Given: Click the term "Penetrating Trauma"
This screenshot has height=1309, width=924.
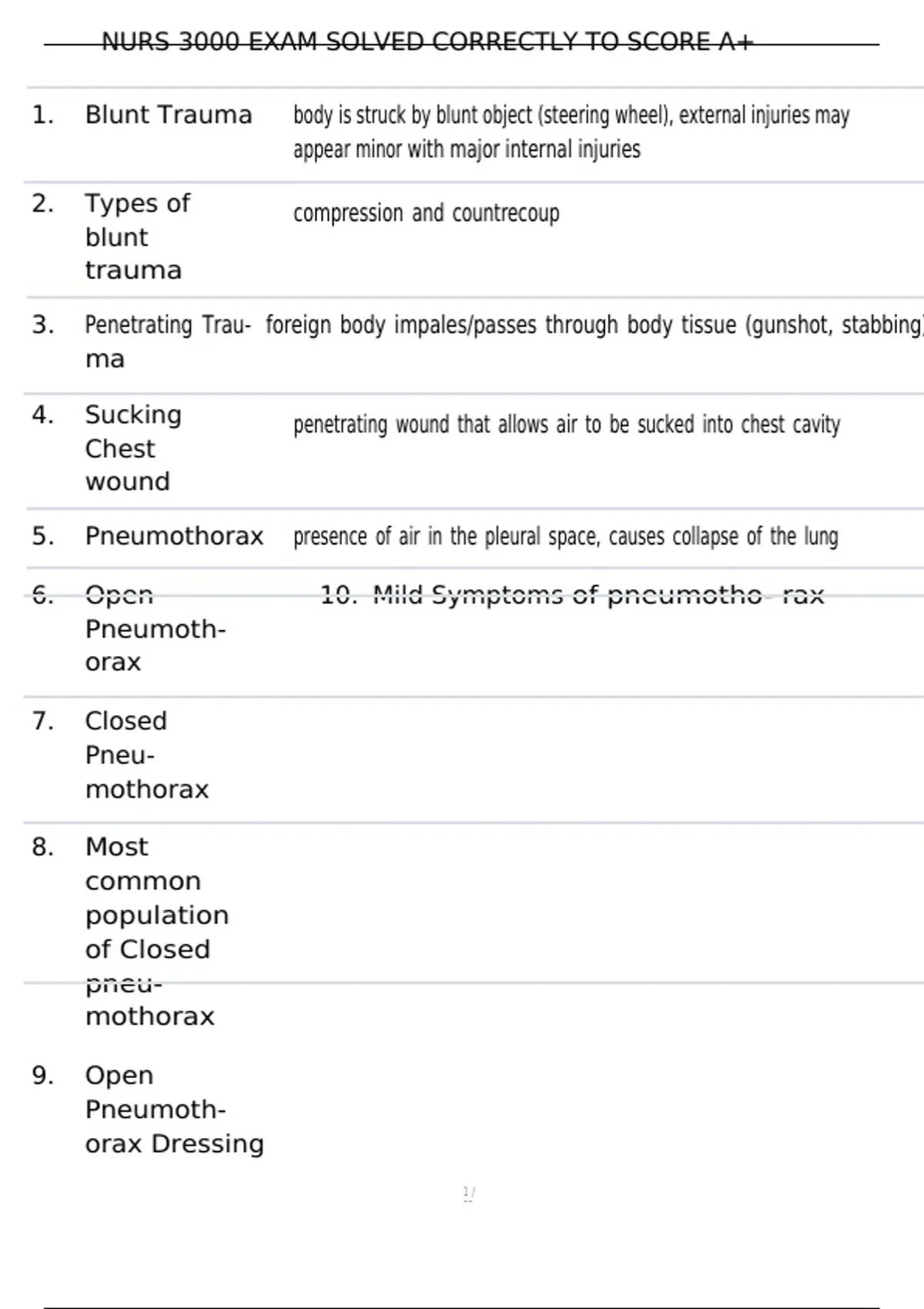Looking at the screenshot, I should click(x=167, y=341).
